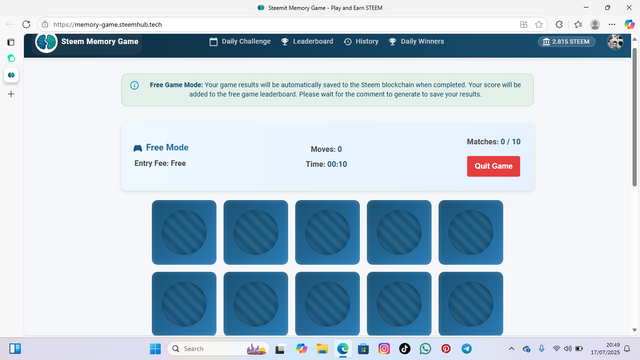
Task: Open browser Settings and more menu
Action: [x=612, y=24]
